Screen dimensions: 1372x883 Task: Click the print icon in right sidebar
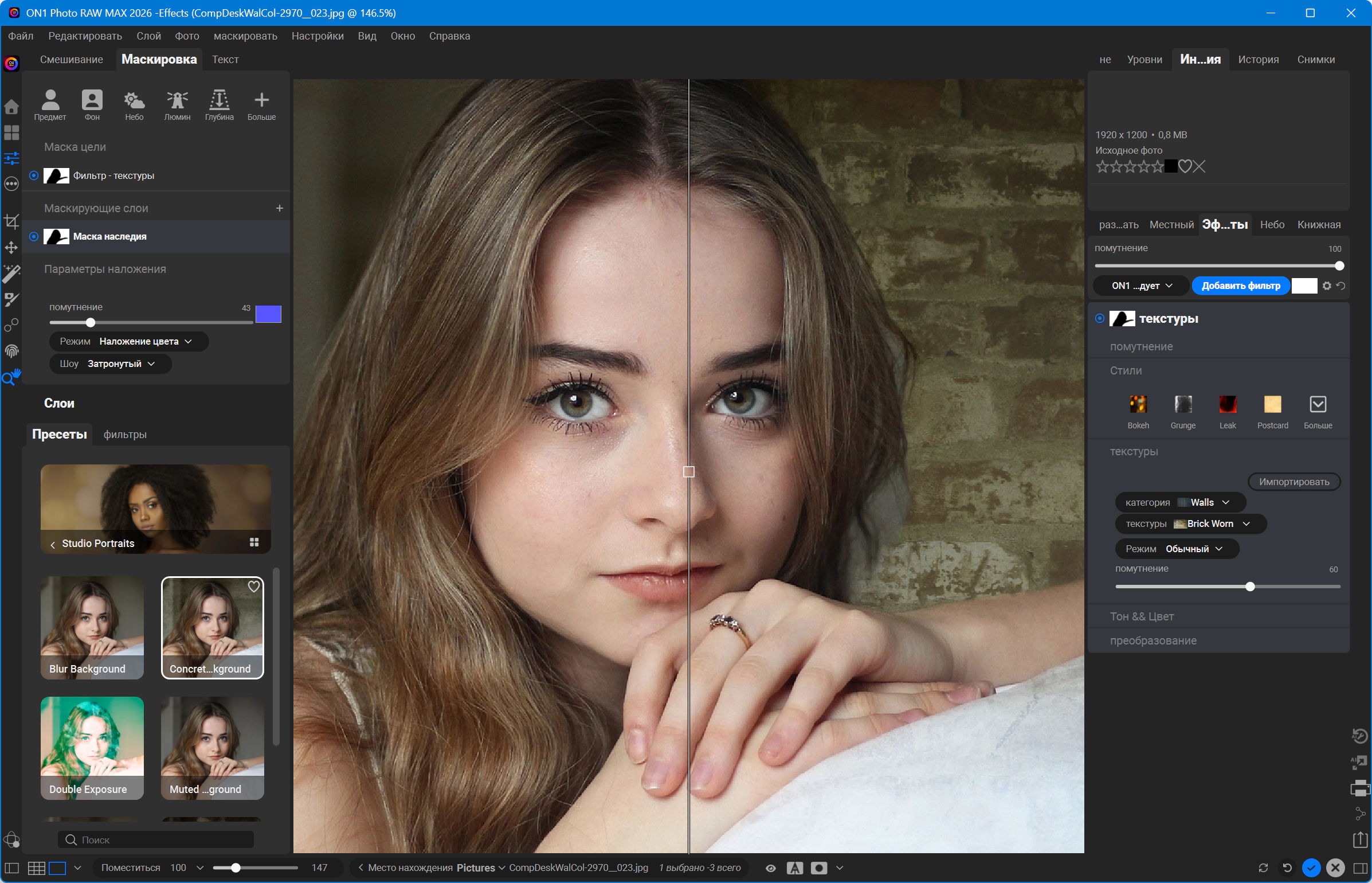pyautogui.click(x=1360, y=788)
